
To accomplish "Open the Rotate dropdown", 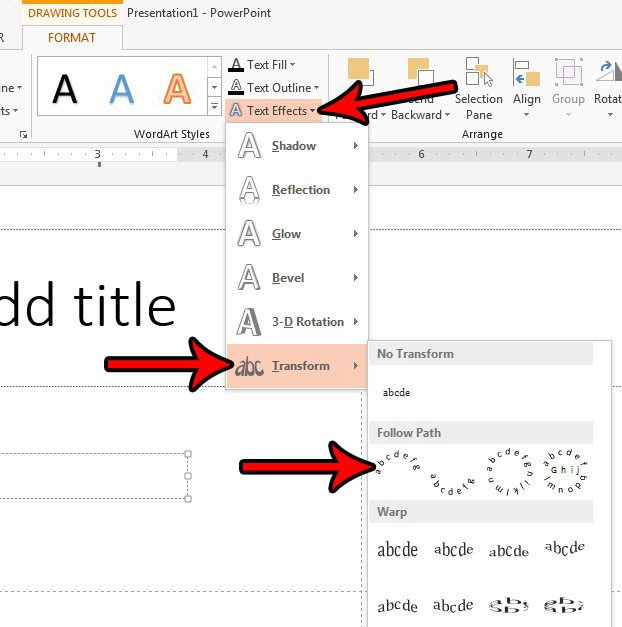I will 608,89.
